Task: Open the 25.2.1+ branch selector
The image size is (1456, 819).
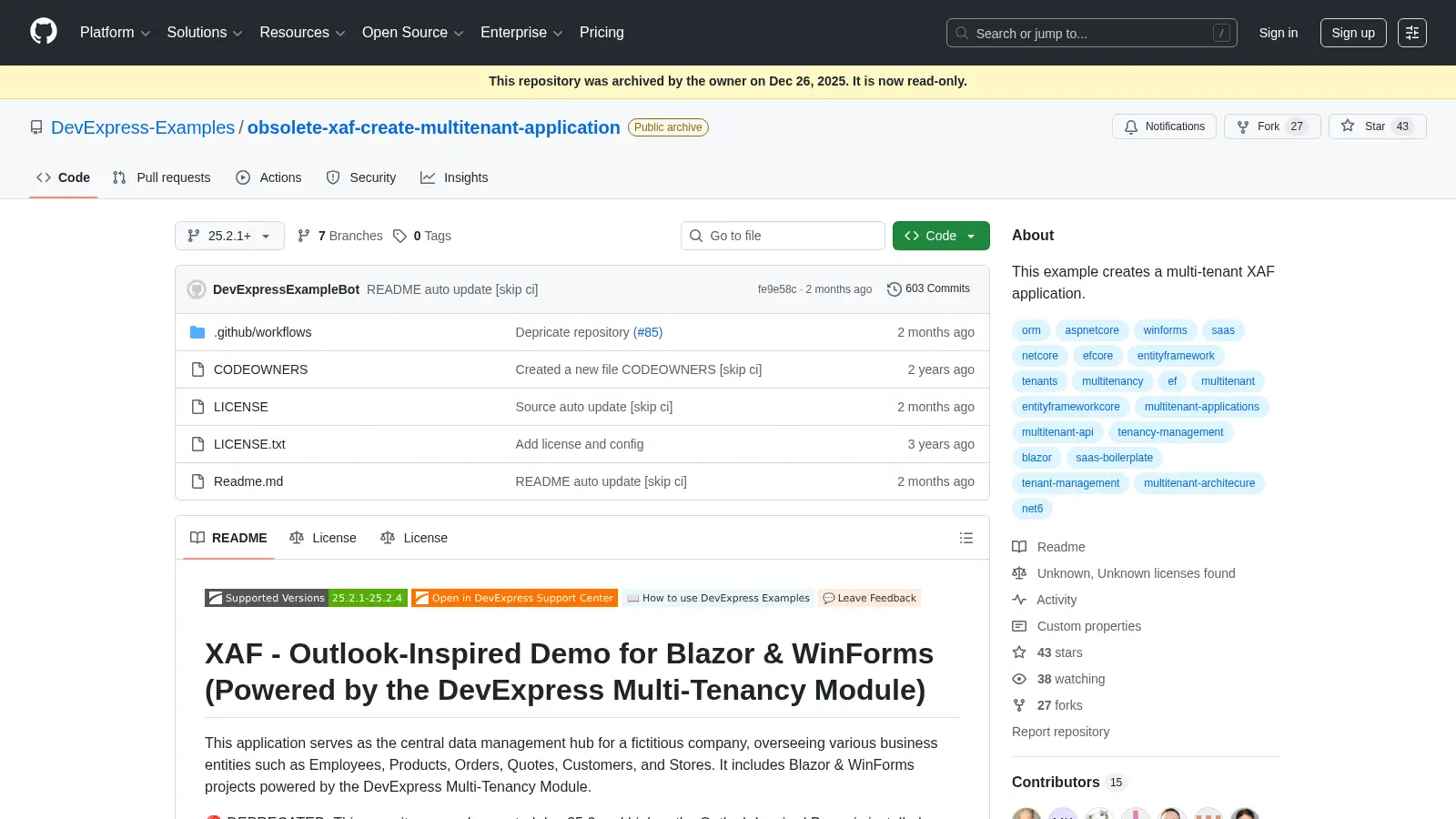Action: [229, 236]
